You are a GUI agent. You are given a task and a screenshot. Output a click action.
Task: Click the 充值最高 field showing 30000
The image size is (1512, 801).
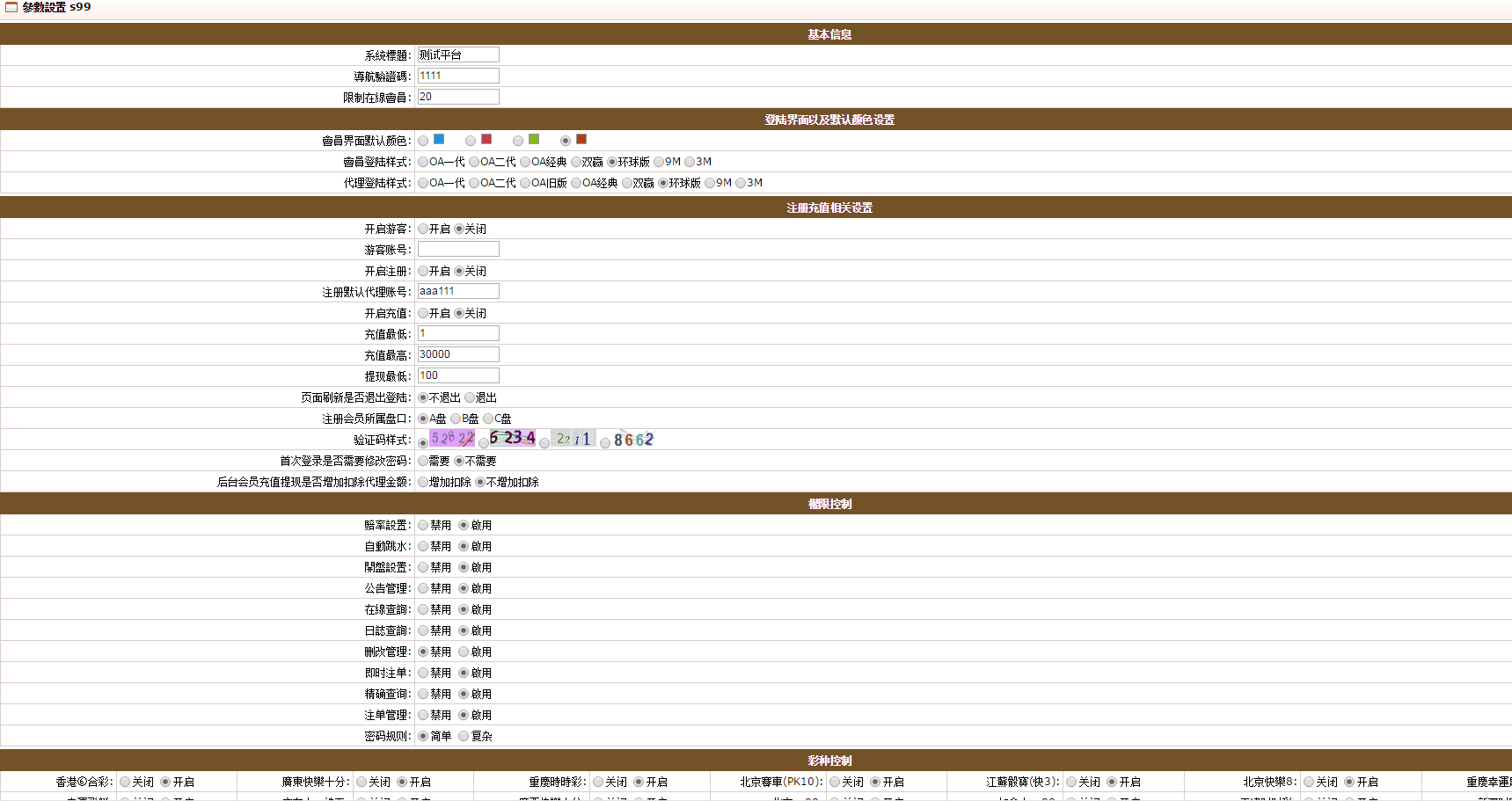[457, 354]
